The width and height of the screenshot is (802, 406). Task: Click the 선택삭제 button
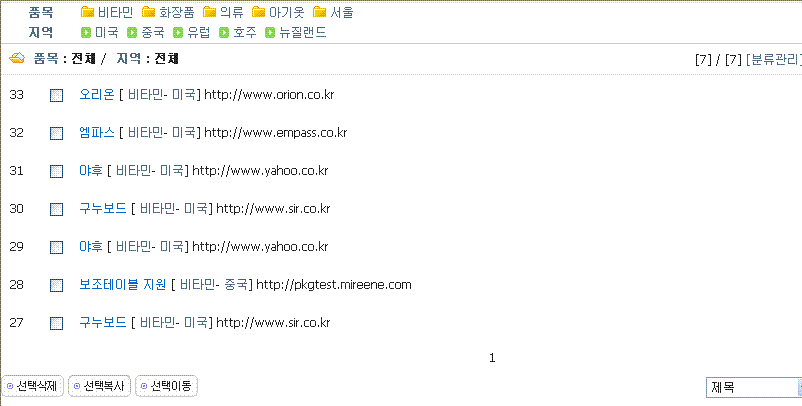[x=33, y=386]
